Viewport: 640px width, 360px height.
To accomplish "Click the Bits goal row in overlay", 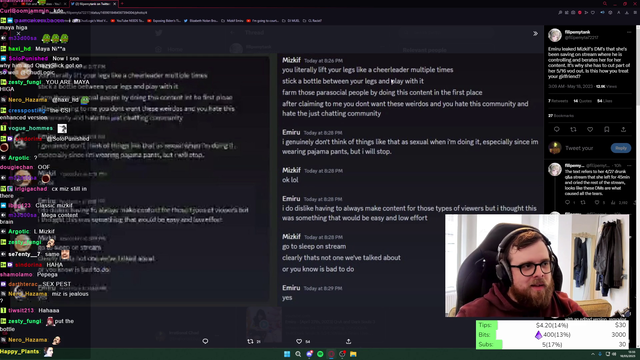I will 552,335.
